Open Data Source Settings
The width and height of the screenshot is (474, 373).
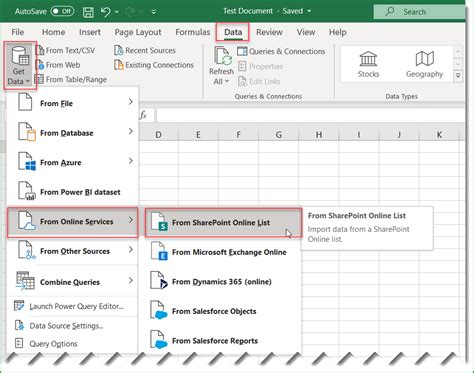tap(72, 325)
